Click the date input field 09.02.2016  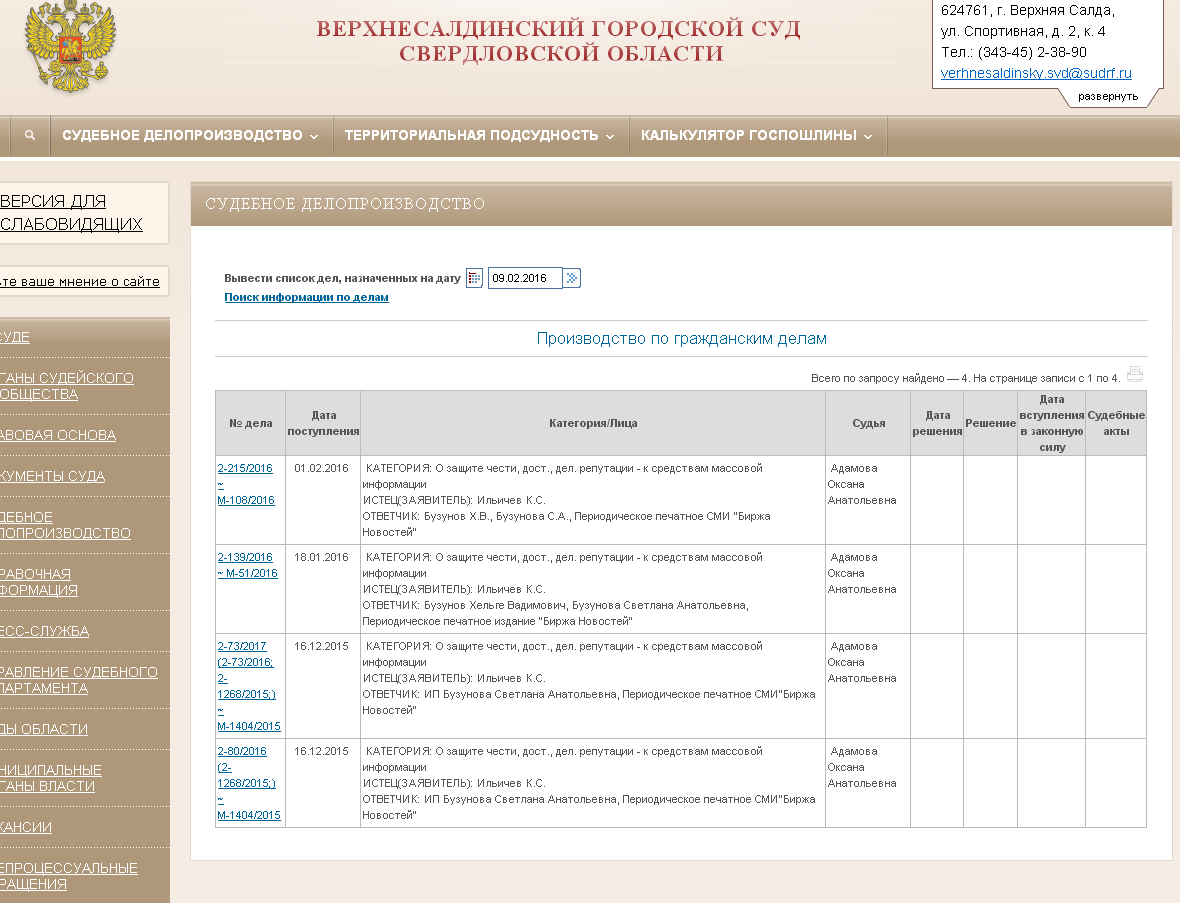(x=524, y=278)
